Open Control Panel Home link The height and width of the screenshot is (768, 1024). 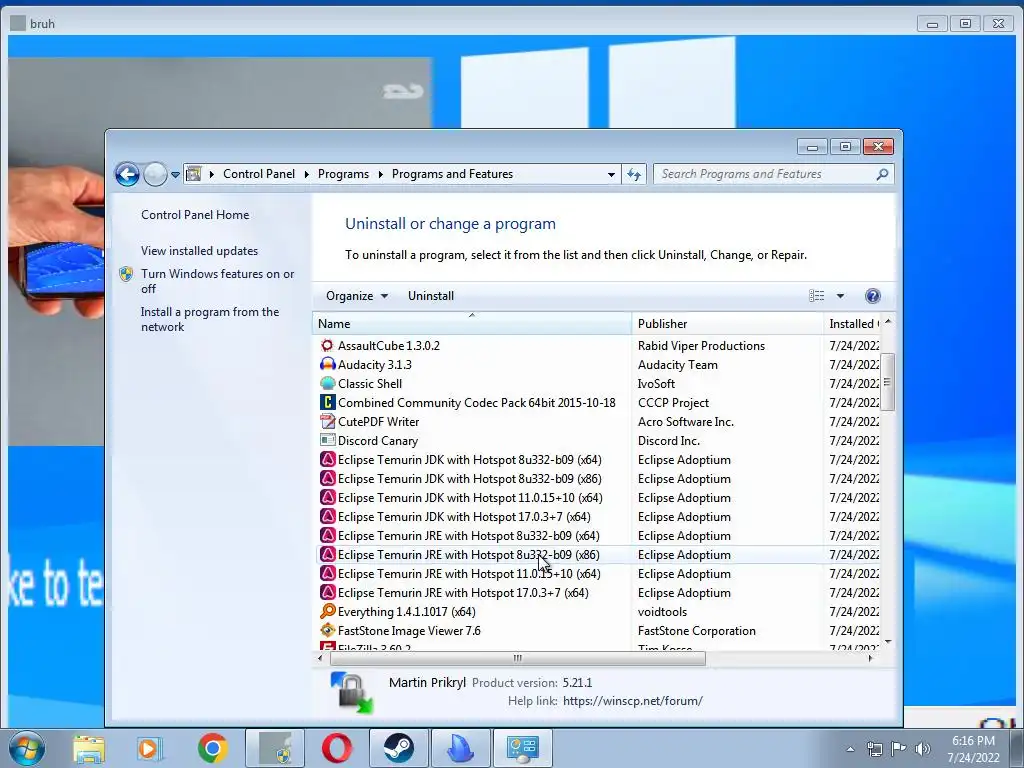(195, 215)
